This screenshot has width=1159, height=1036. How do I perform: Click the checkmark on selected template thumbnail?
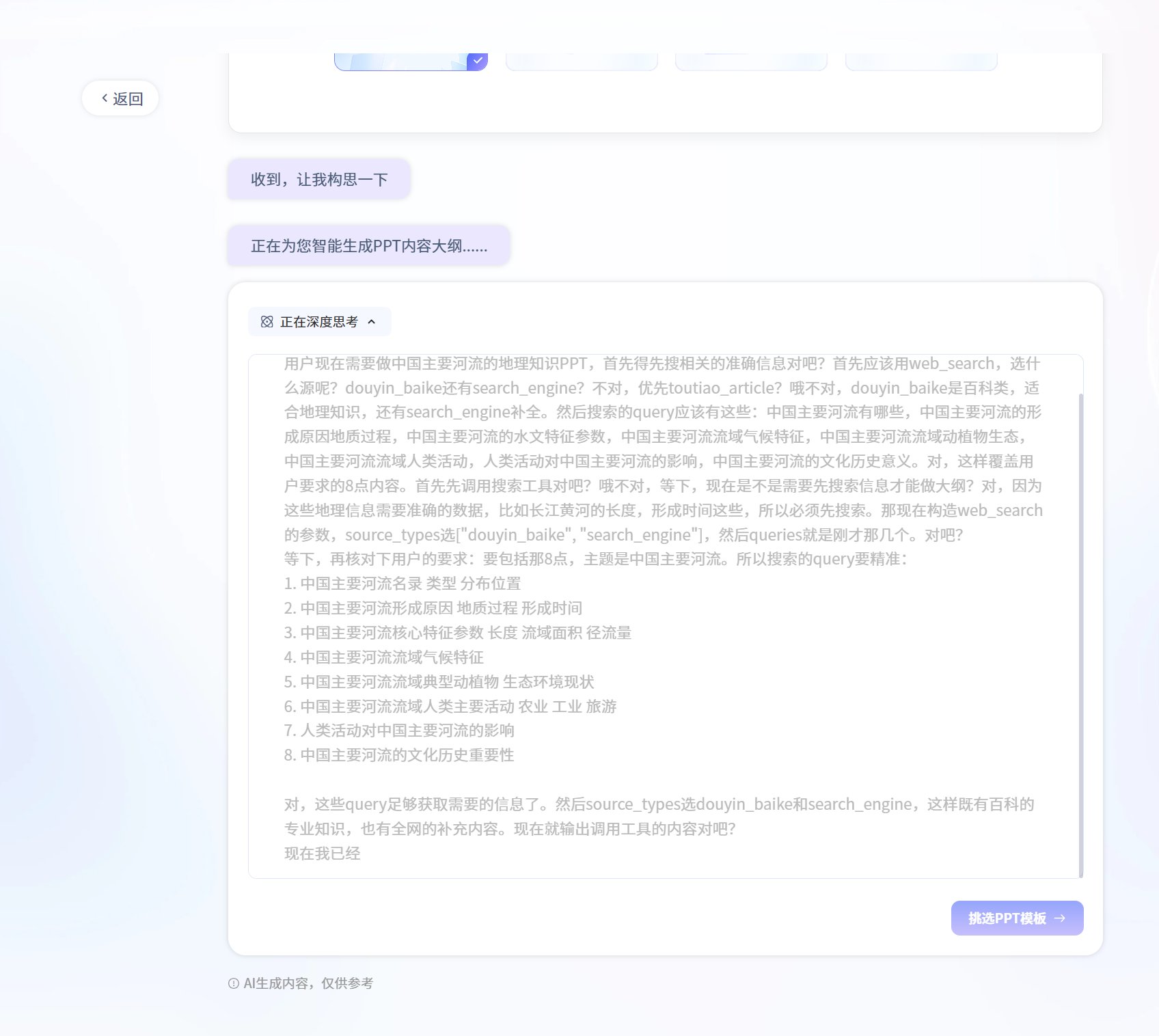477,61
